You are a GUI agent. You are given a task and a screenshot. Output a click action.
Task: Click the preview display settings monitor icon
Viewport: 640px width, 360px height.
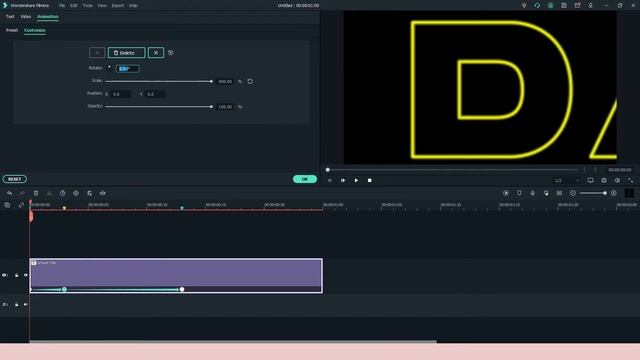591,180
